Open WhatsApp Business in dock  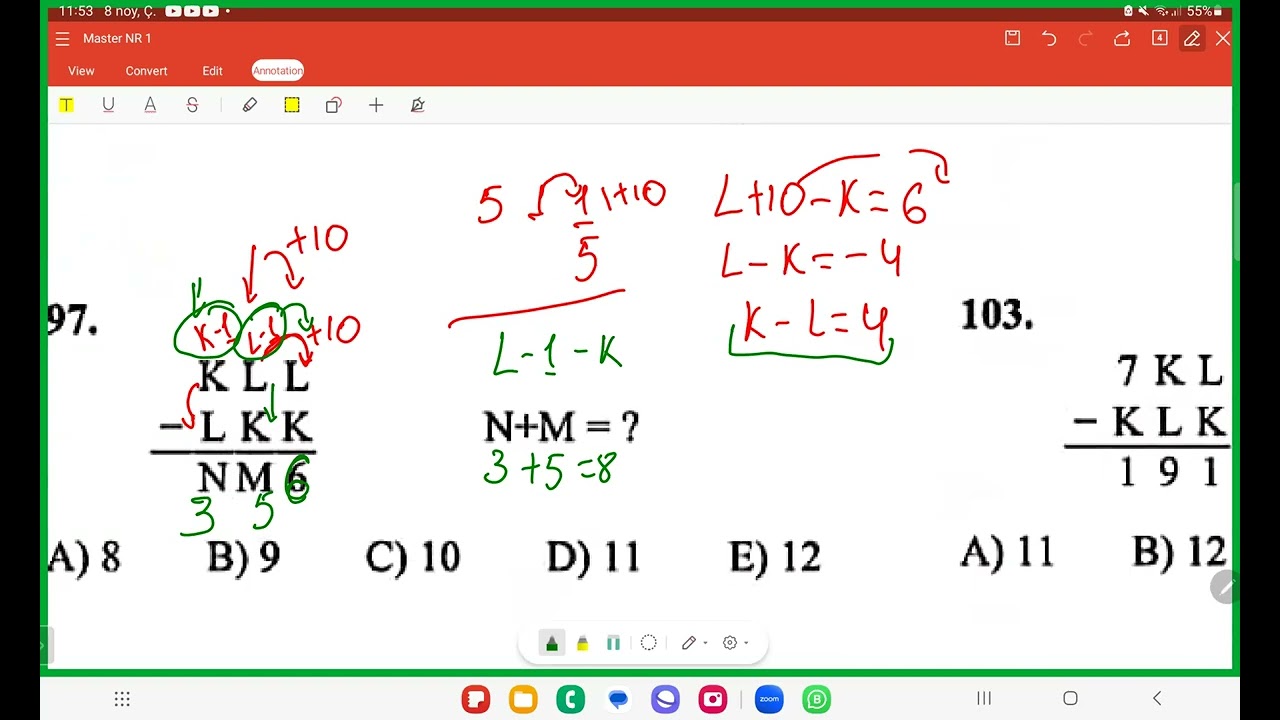pyautogui.click(x=817, y=699)
